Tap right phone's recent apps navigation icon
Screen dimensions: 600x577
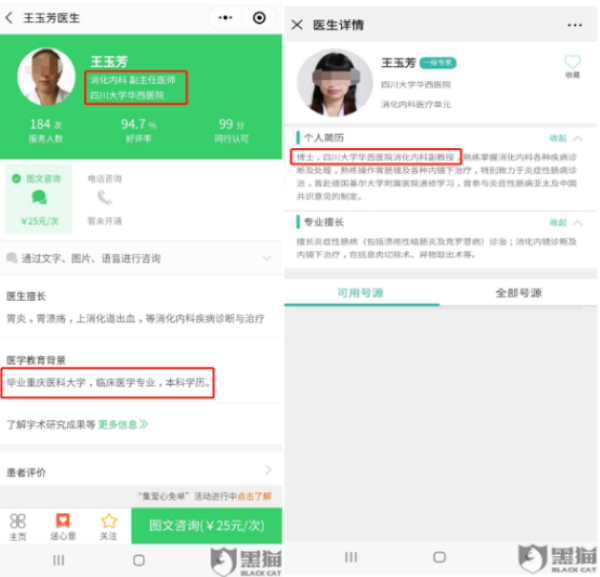(x=351, y=557)
